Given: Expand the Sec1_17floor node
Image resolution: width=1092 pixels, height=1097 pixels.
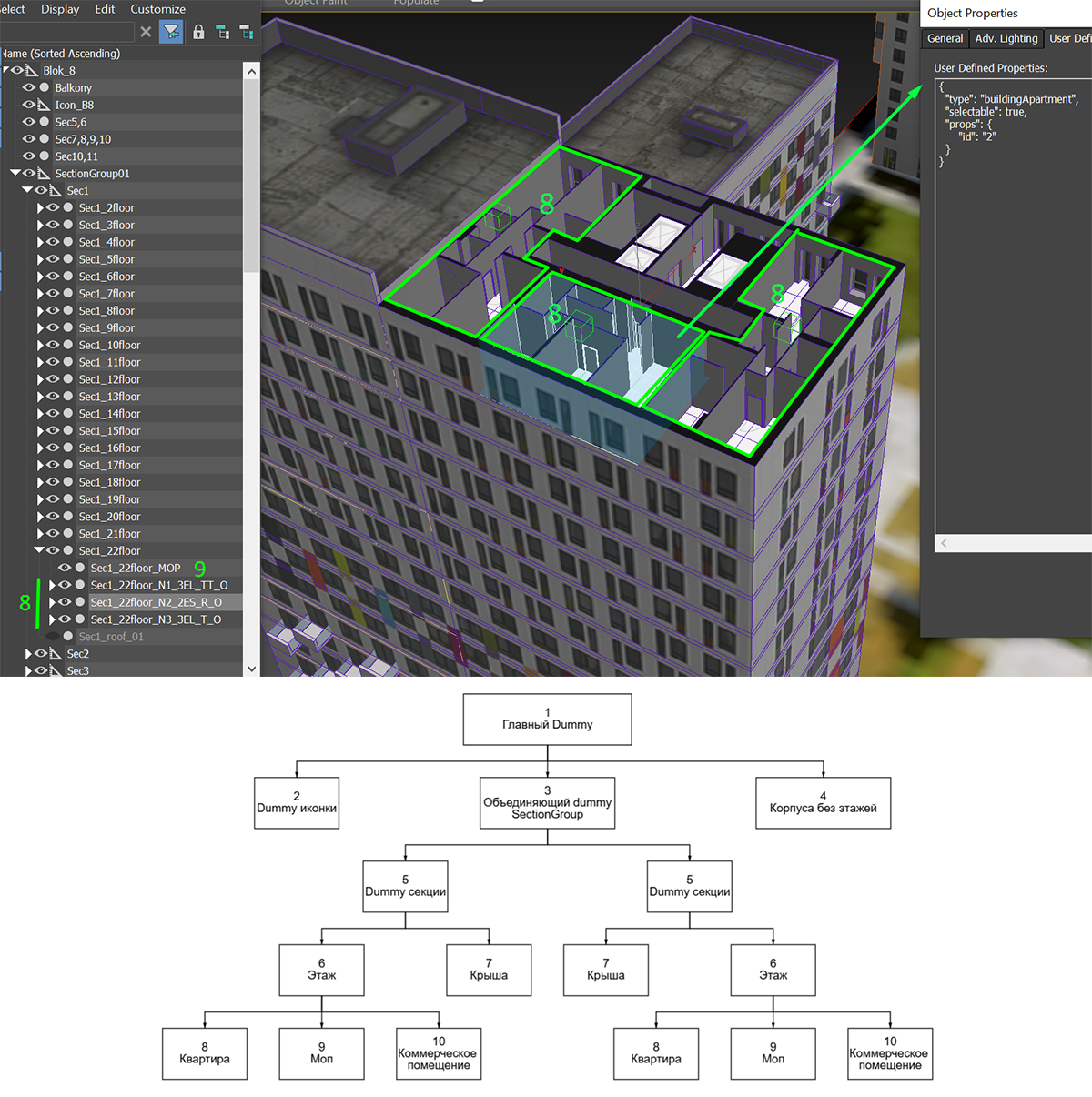Looking at the screenshot, I should [40, 466].
